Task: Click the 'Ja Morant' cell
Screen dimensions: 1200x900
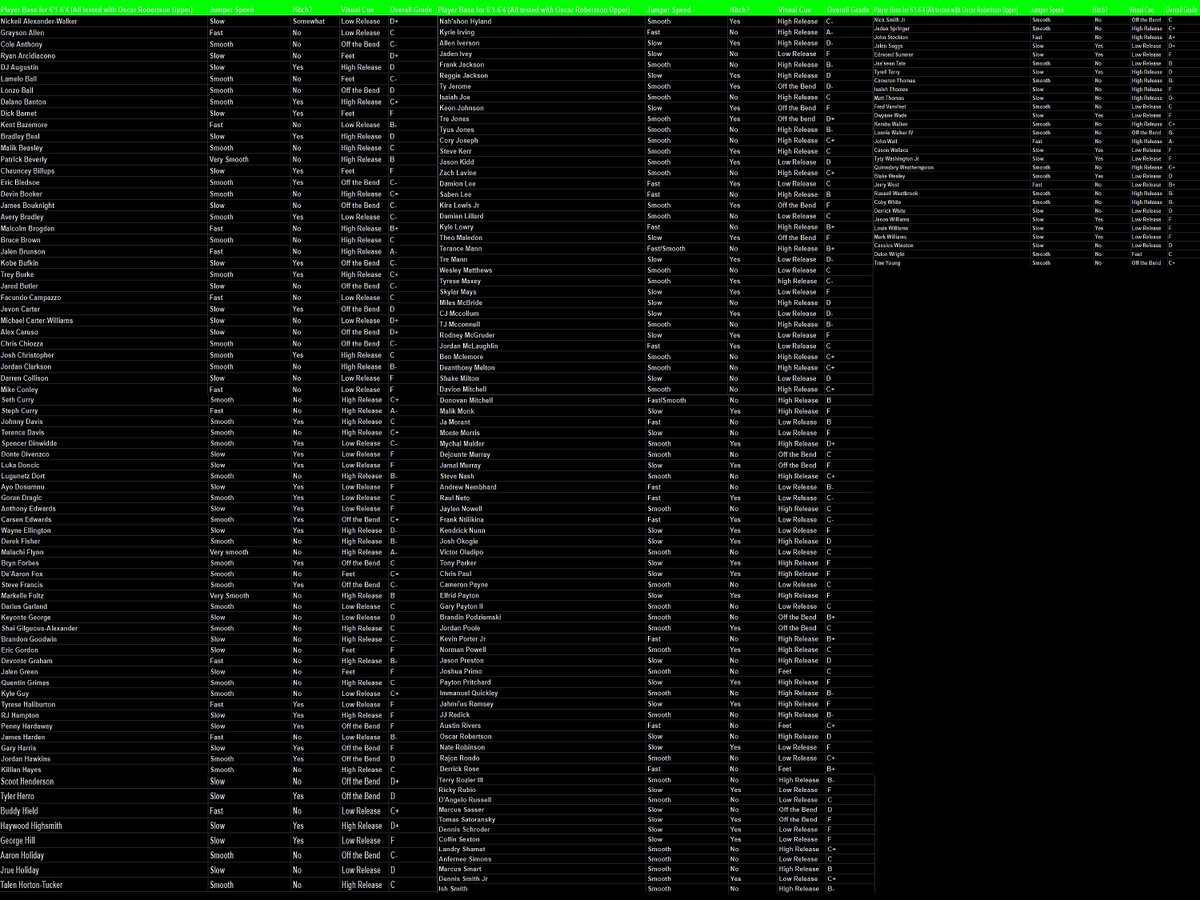Action: [x=455, y=422]
